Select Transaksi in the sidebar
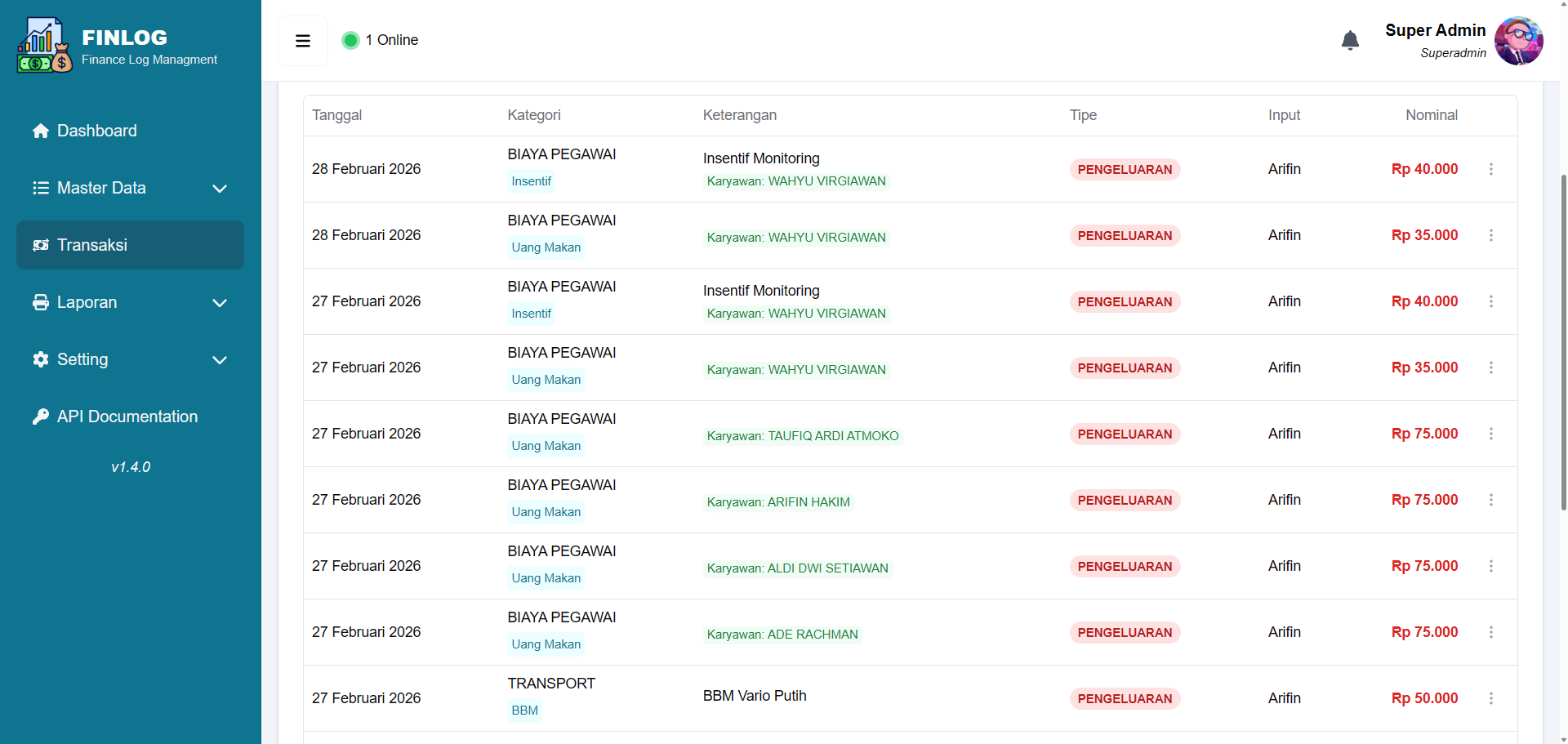 [x=91, y=245]
